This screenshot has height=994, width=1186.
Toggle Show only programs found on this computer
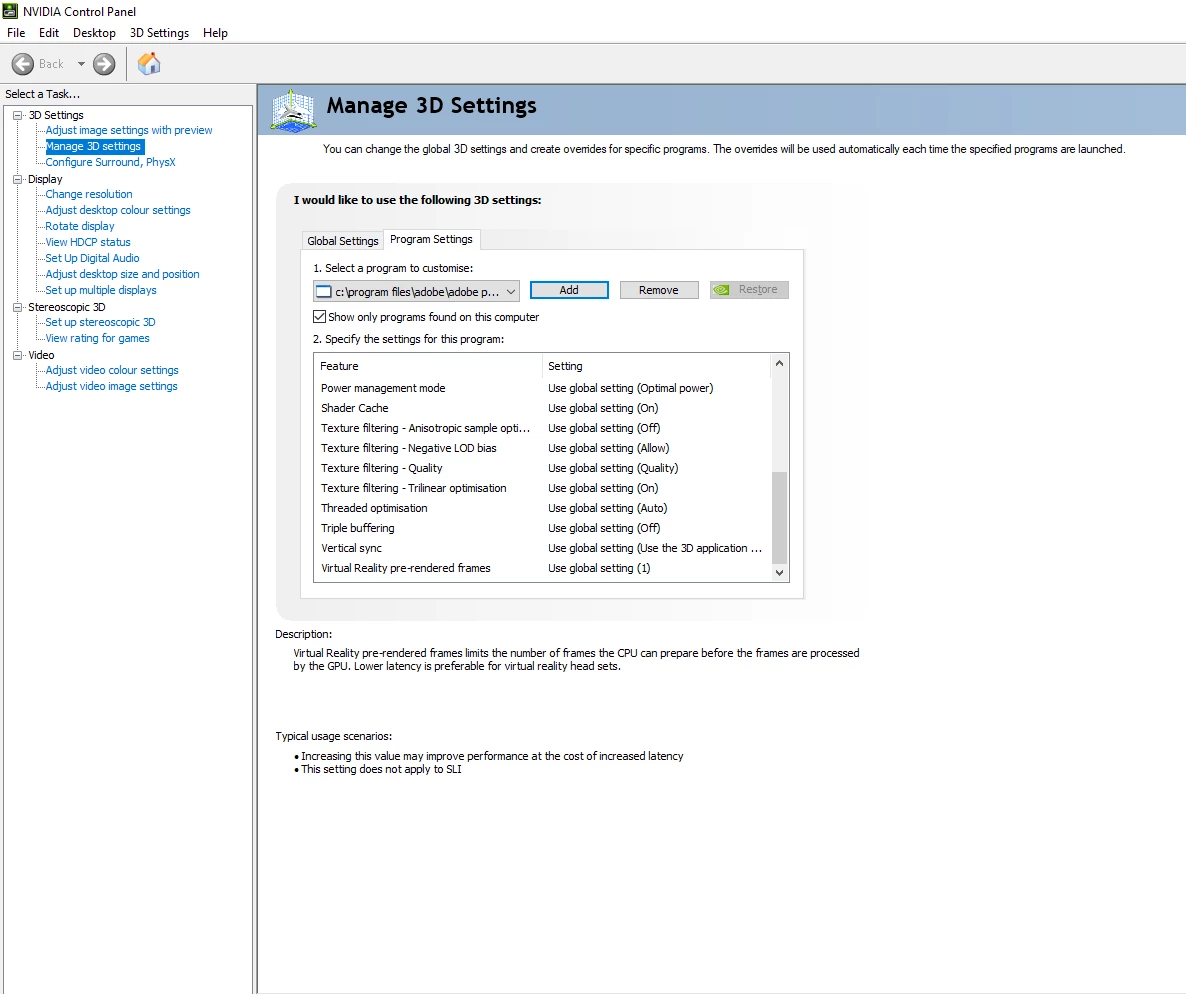tap(320, 316)
